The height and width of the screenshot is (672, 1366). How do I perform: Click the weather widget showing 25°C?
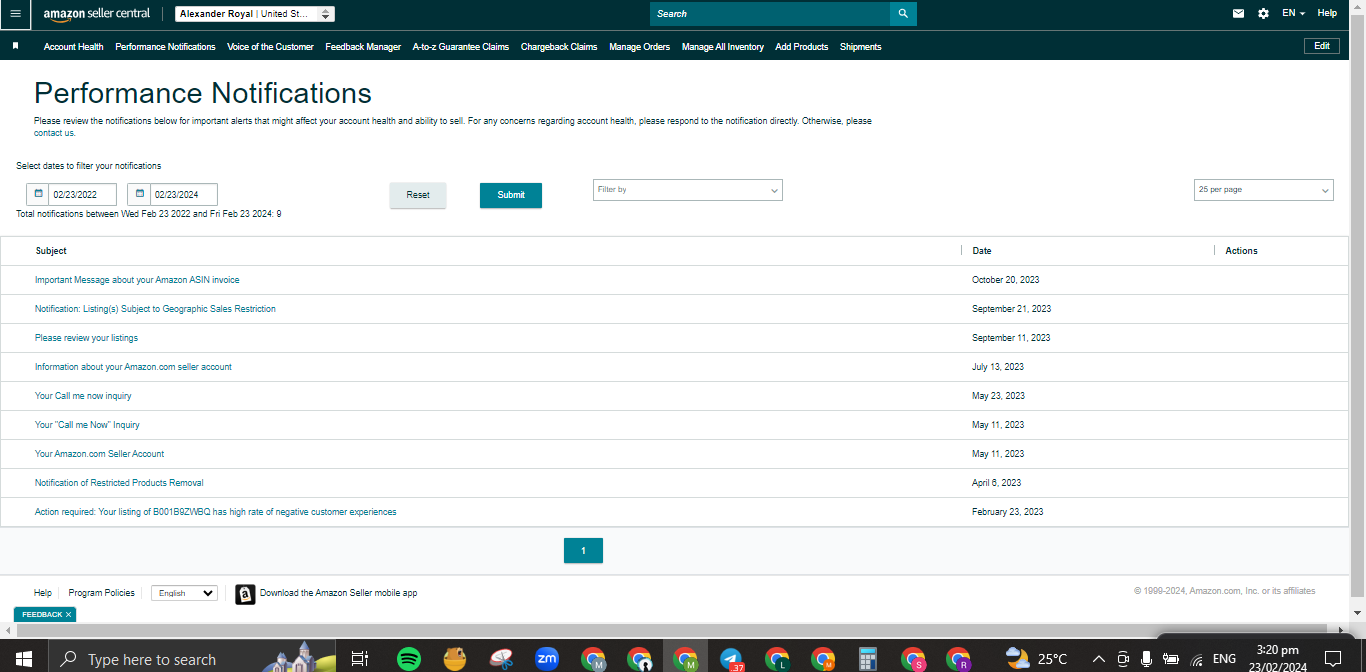[x=1037, y=659]
